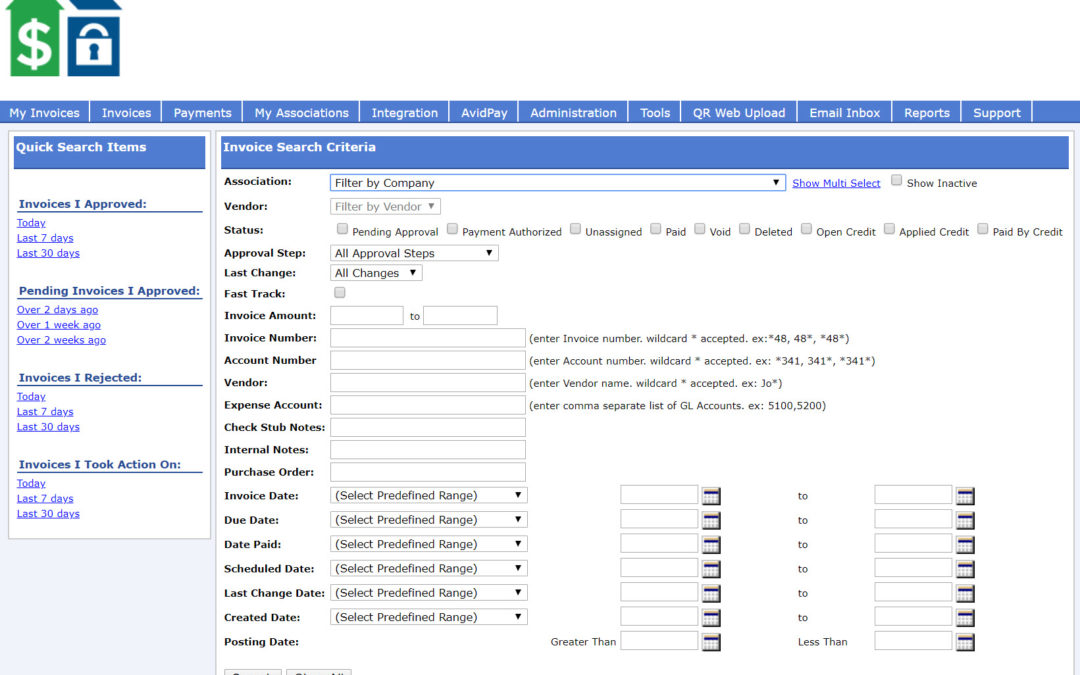Click into the Invoice Number text field
This screenshot has height=675, width=1080.
[x=427, y=338]
